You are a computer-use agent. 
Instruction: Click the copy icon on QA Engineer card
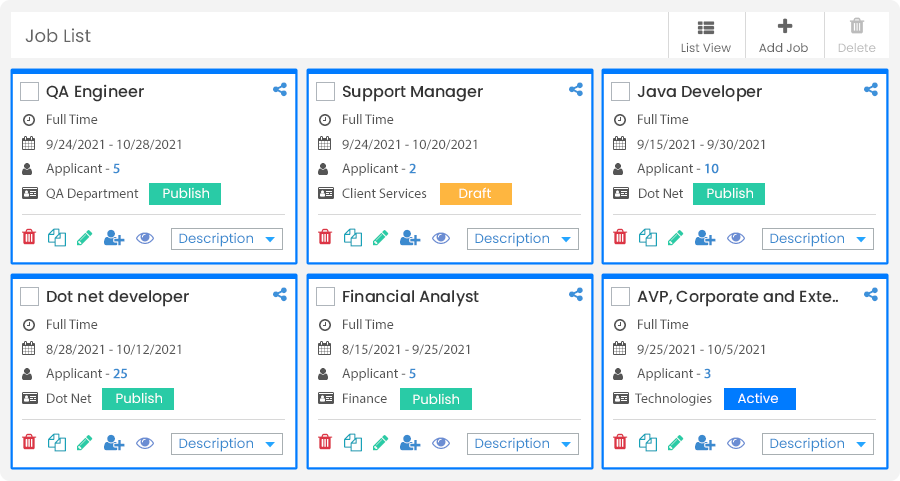[57, 238]
